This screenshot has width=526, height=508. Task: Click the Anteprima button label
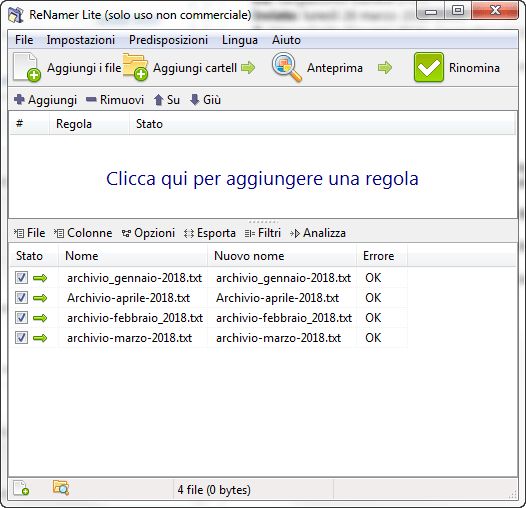[x=335, y=68]
